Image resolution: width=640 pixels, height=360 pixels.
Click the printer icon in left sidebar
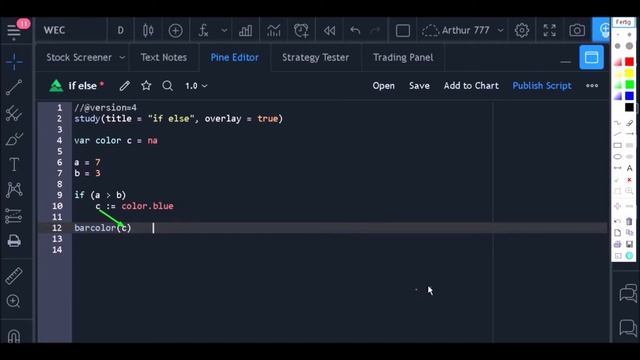pyautogui.click(x=14, y=241)
